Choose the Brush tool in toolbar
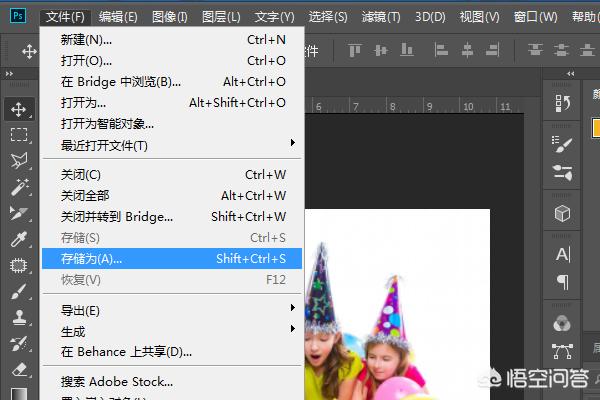600x400 pixels. (18, 291)
